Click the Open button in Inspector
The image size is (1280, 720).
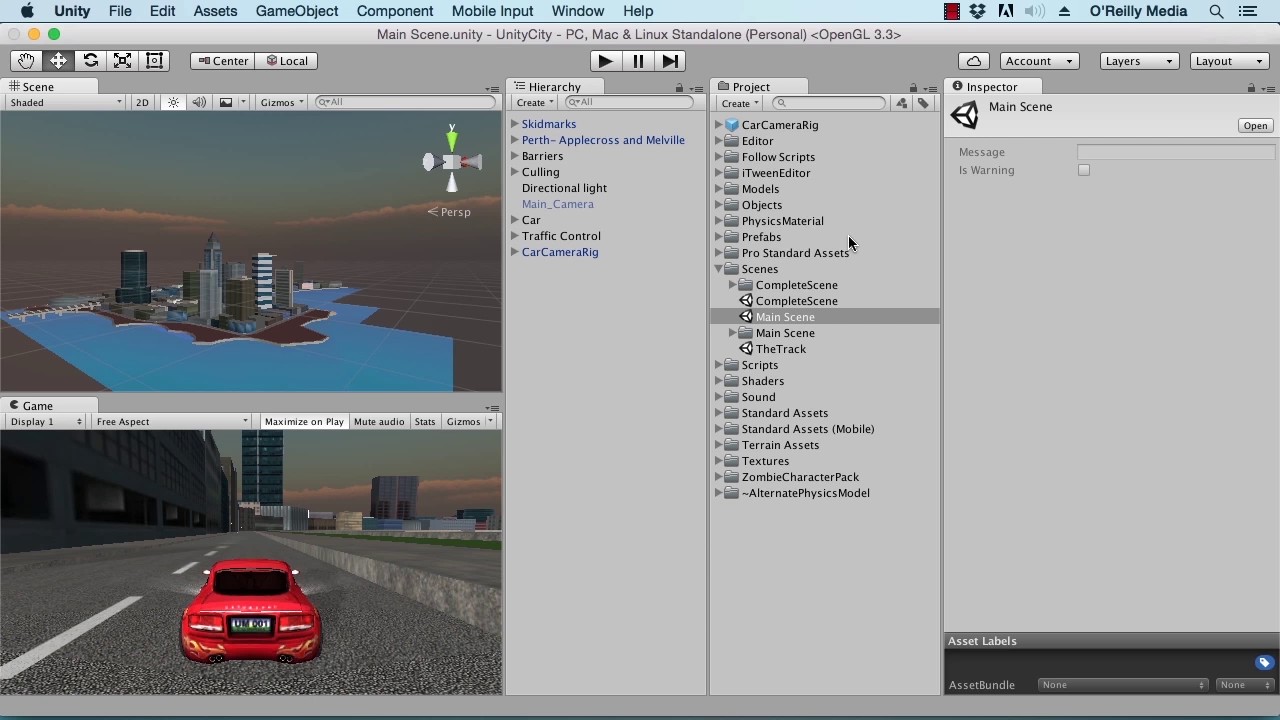click(x=1255, y=126)
